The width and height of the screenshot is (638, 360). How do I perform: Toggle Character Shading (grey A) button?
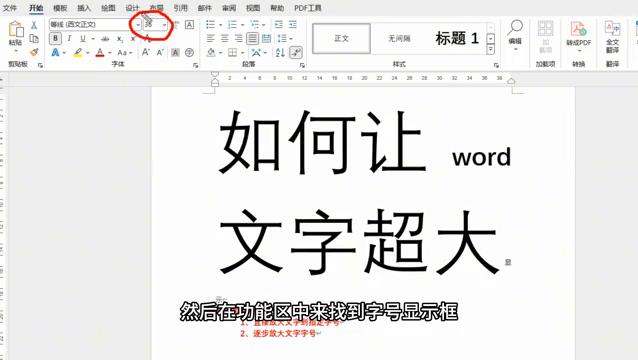click(175, 52)
